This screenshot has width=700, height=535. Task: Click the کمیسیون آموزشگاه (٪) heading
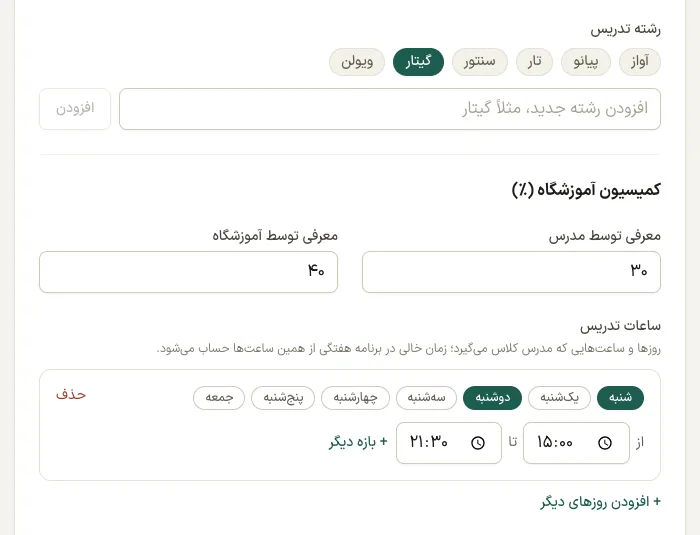click(x=586, y=190)
